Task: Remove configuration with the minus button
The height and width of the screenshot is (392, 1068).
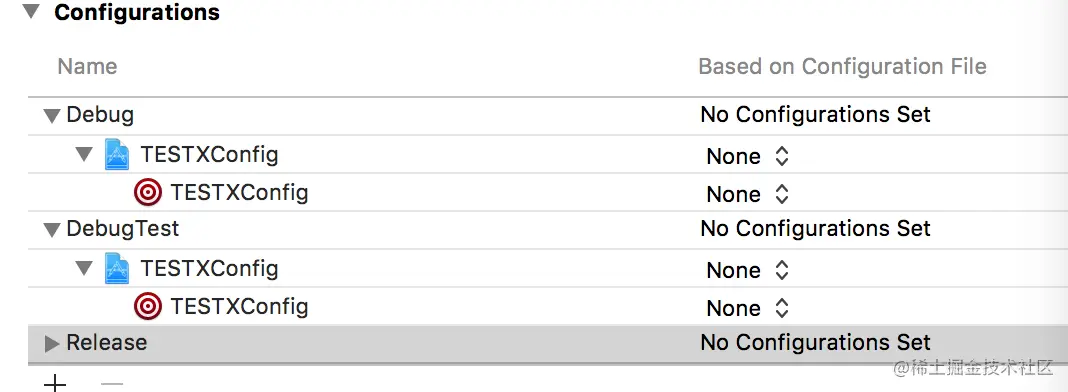Action: click(x=112, y=383)
